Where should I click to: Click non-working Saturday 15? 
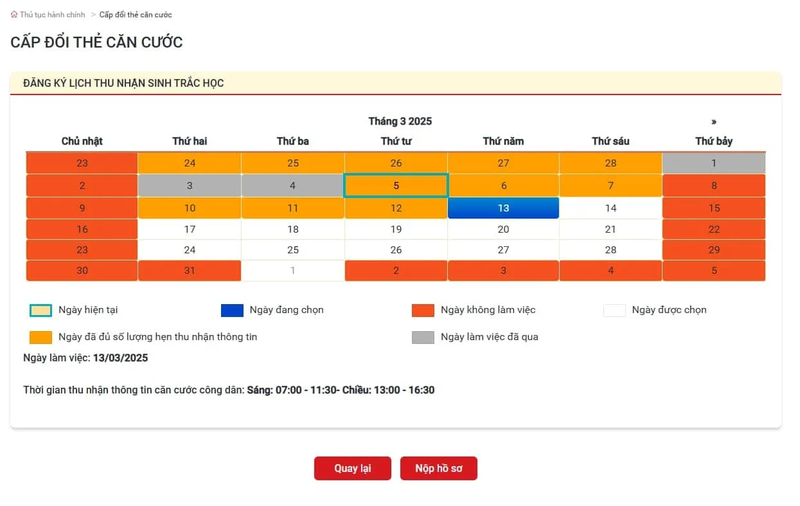pos(714,208)
